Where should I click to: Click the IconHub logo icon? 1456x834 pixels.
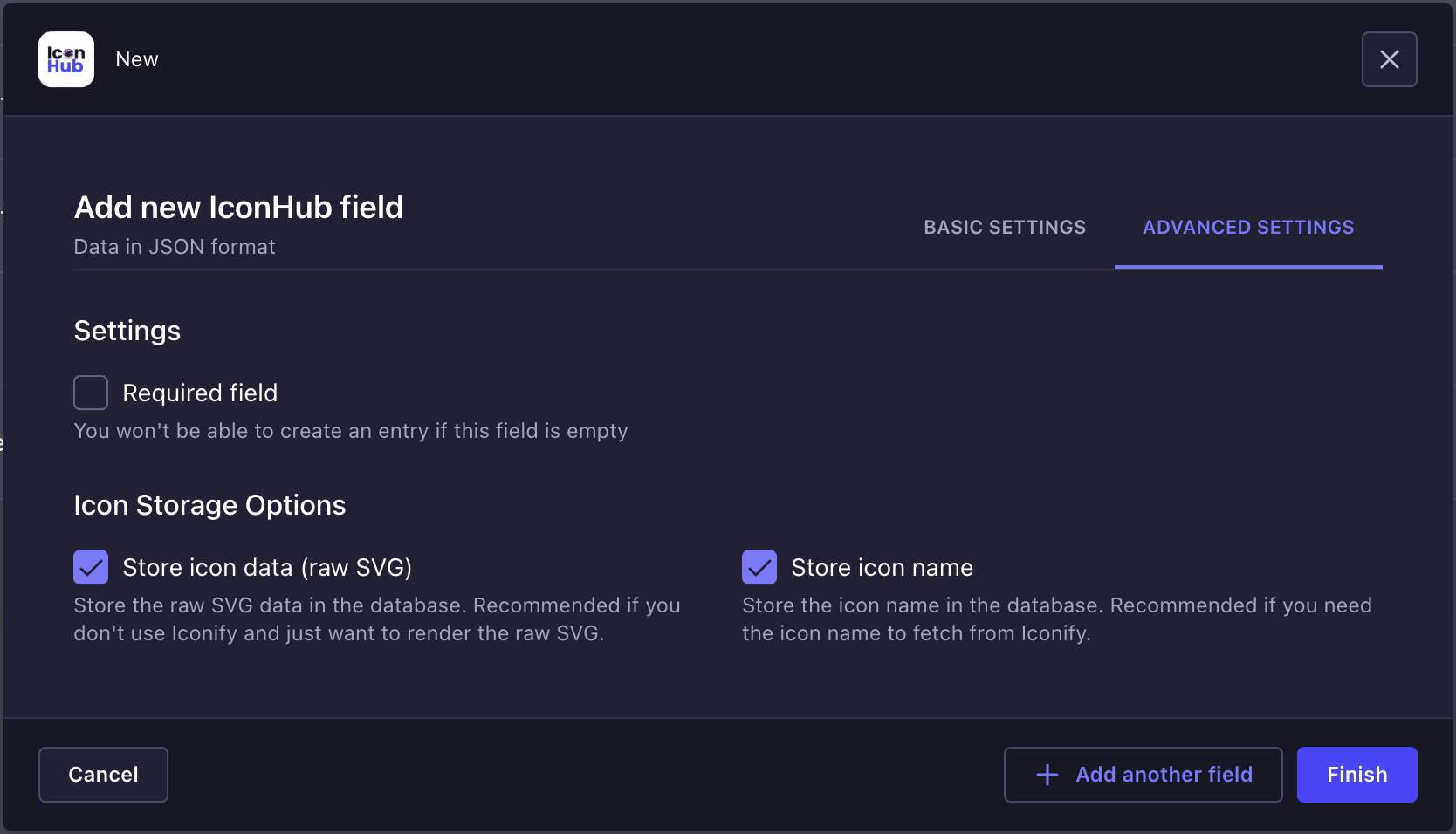66,59
